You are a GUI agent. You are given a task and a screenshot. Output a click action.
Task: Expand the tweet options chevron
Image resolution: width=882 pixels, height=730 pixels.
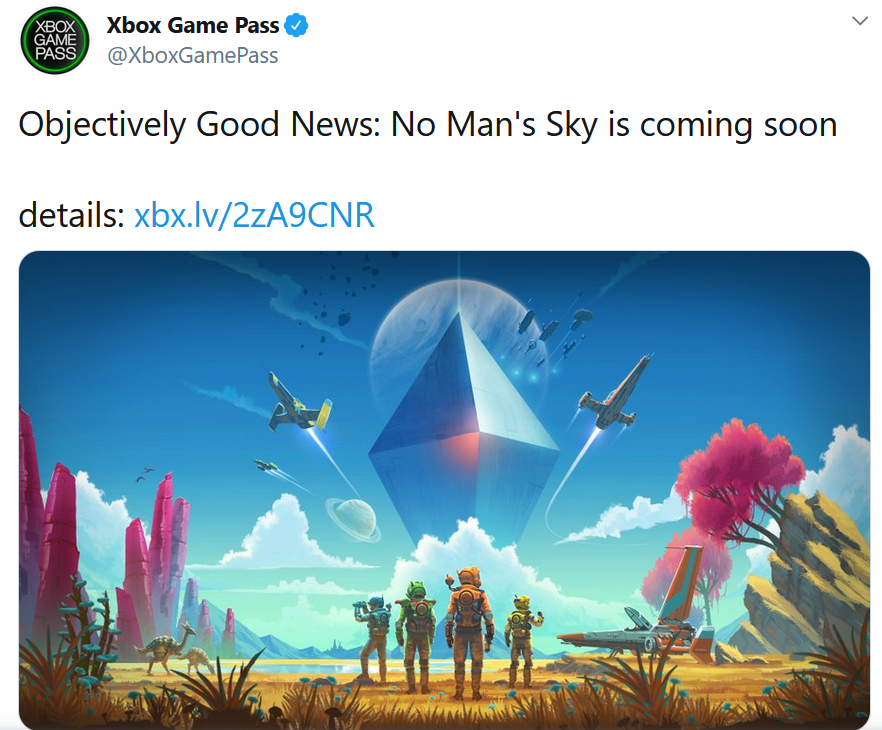point(860,21)
